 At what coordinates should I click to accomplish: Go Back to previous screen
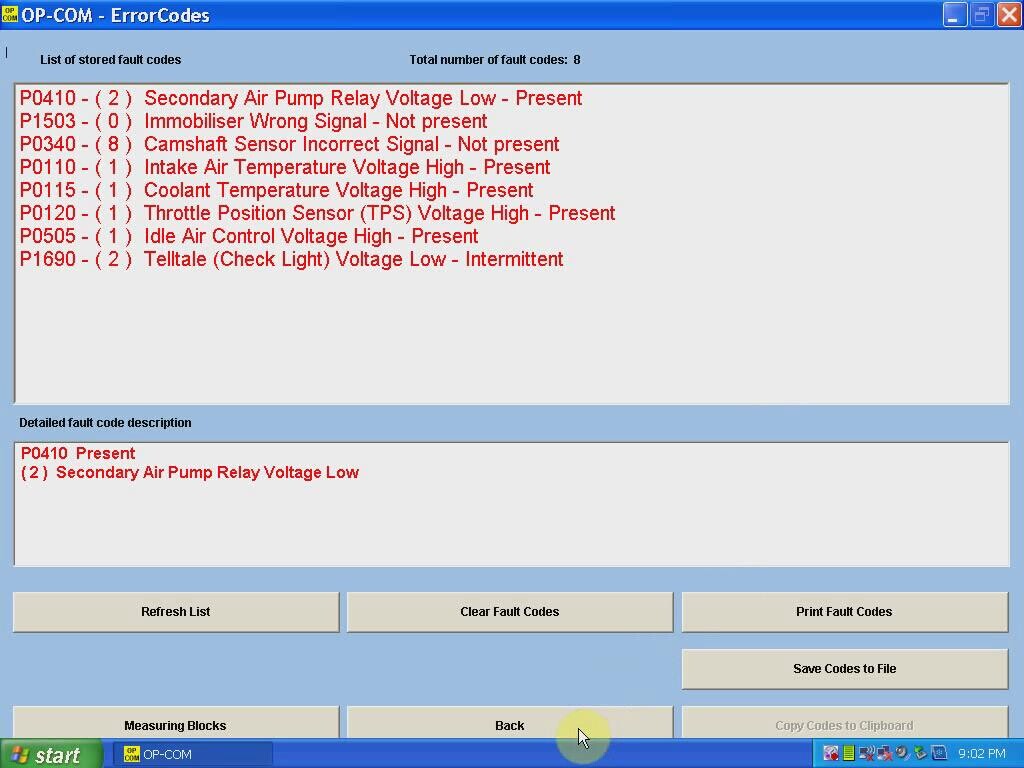[x=509, y=724]
